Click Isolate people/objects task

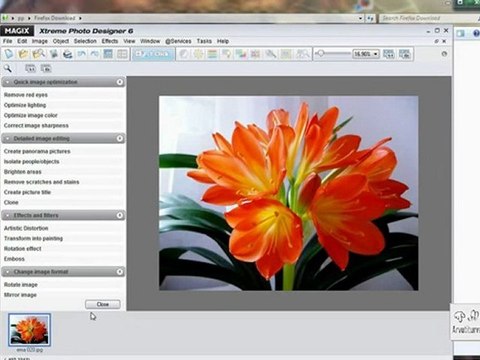pos(31,162)
